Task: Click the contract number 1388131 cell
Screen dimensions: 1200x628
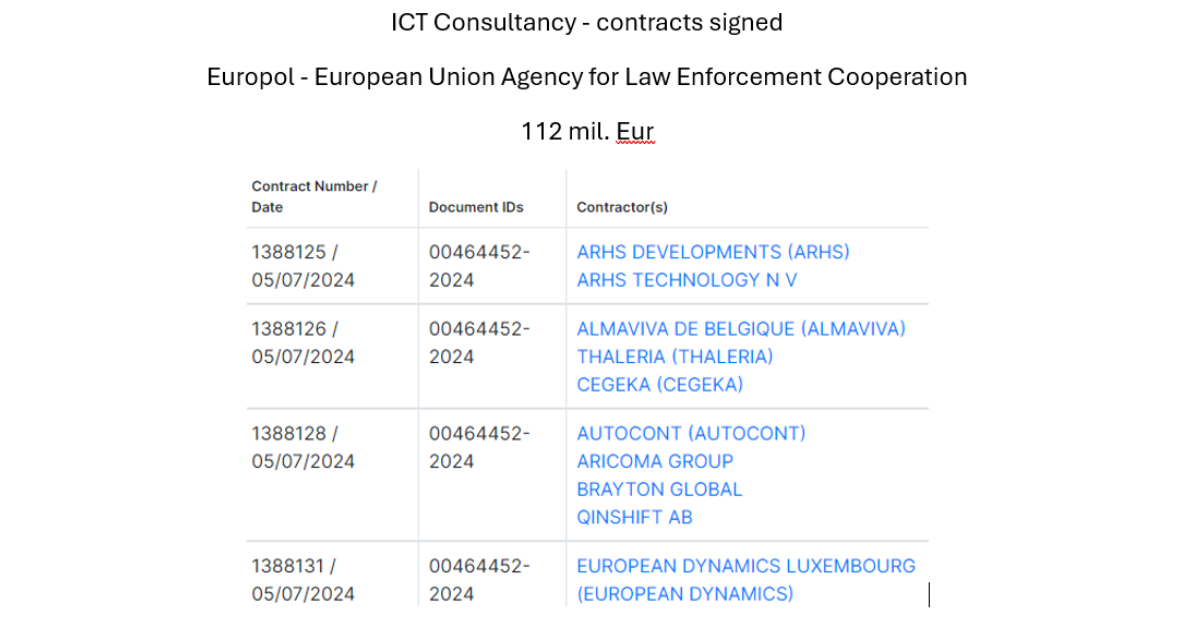Action: tap(289, 566)
